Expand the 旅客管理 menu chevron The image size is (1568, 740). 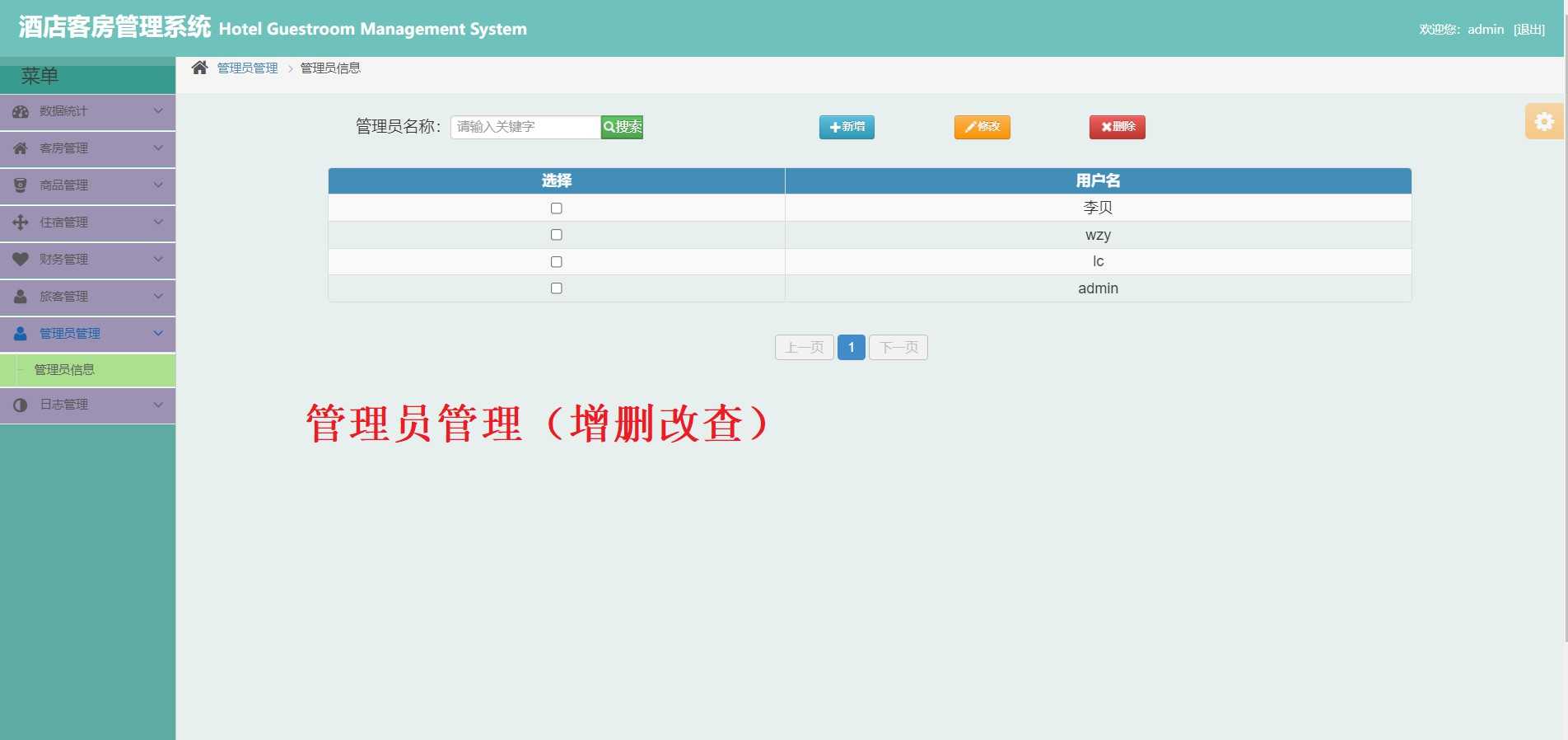pos(158,297)
